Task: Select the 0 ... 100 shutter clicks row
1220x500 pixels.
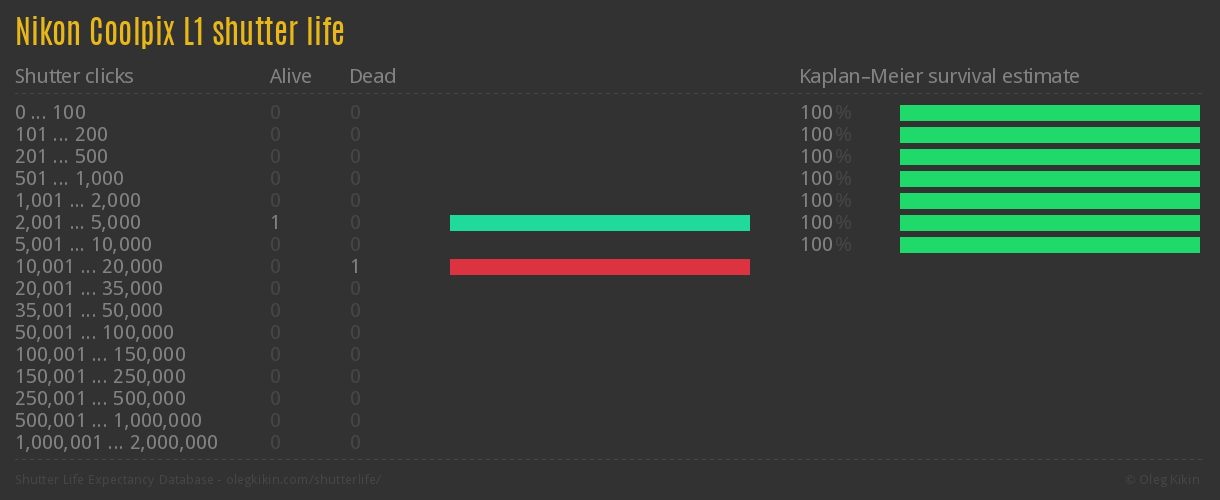Action: click(x=51, y=113)
